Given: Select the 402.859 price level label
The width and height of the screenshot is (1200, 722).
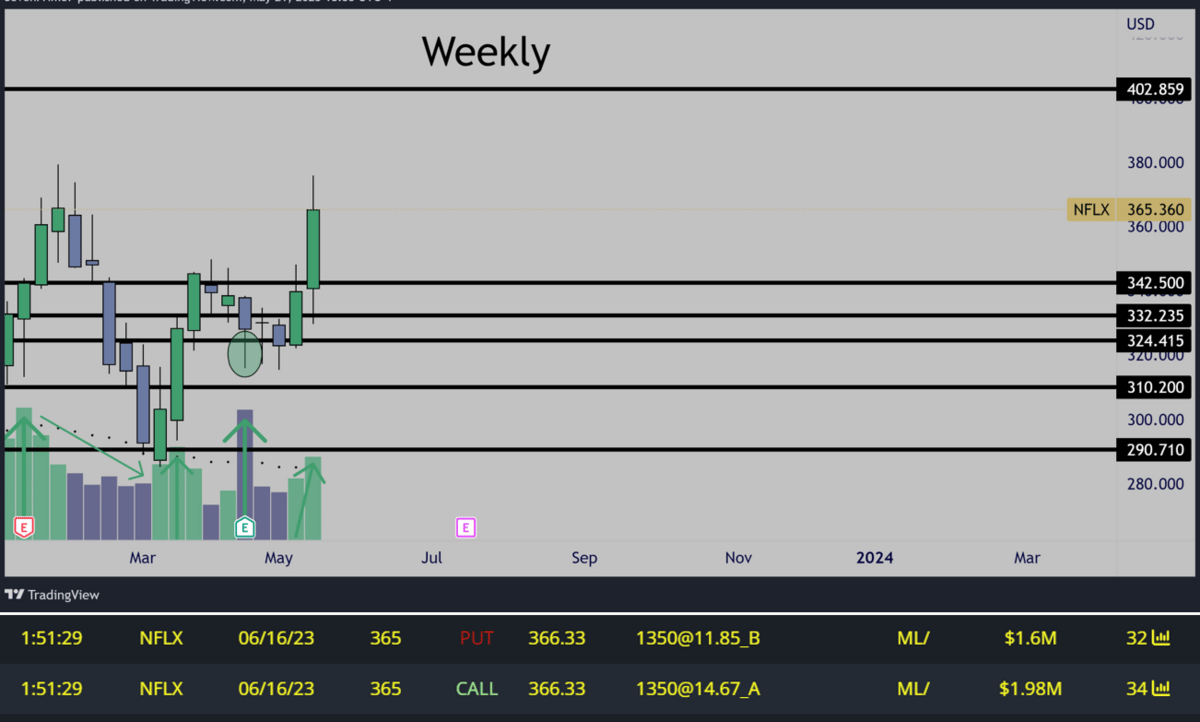Looking at the screenshot, I should 1155,90.
